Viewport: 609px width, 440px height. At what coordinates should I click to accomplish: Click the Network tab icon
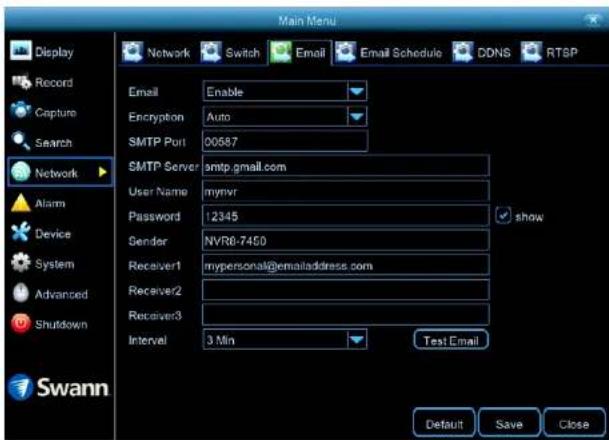click(x=132, y=52)
